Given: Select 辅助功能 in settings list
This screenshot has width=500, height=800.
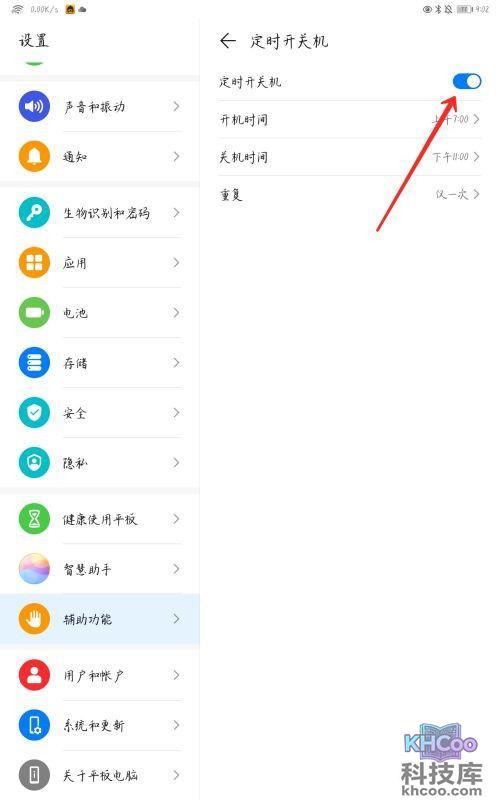Looking at the screenshot, I should coord(100,619).
